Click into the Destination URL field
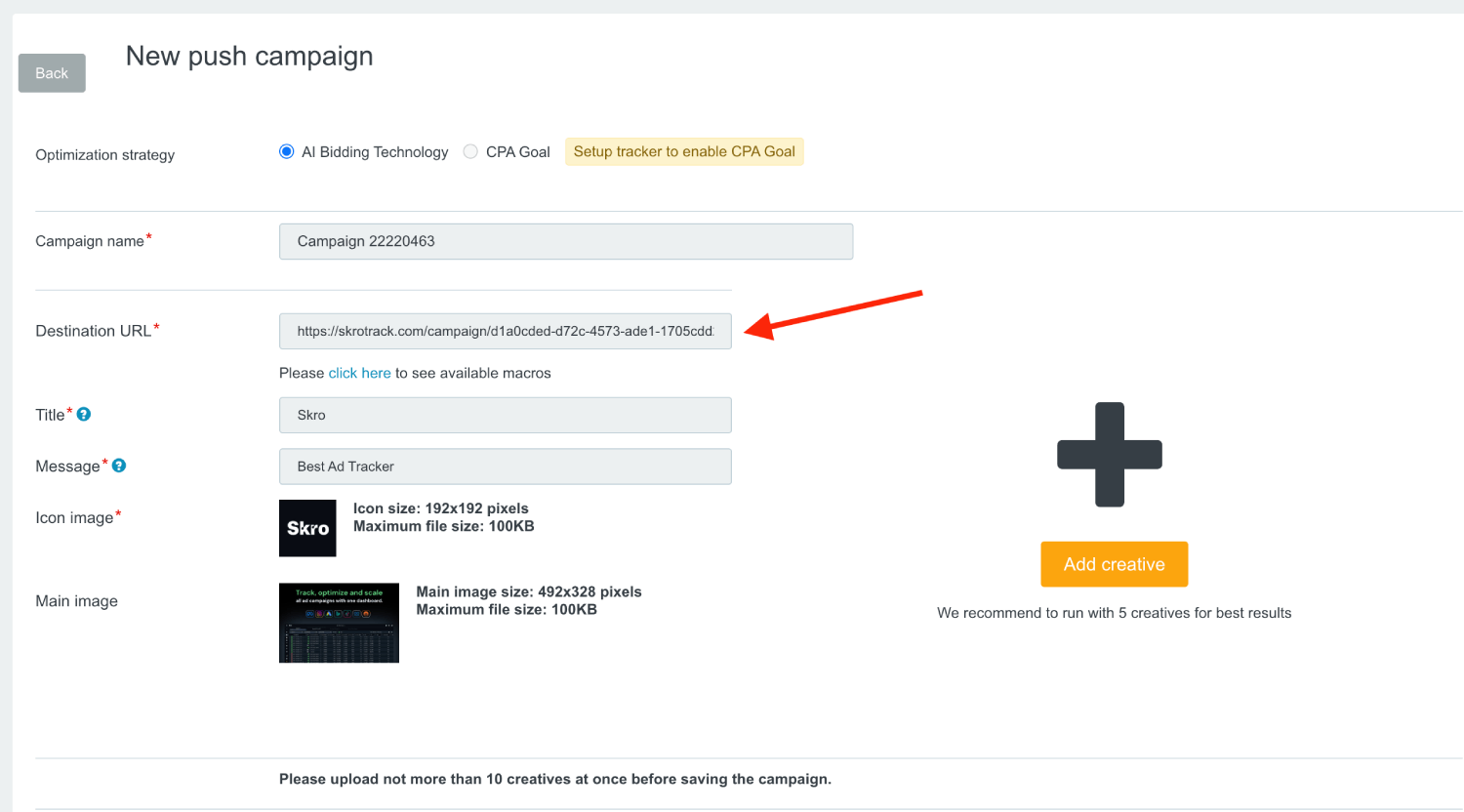Screen dimensions: 1464x812 (506, 331)
